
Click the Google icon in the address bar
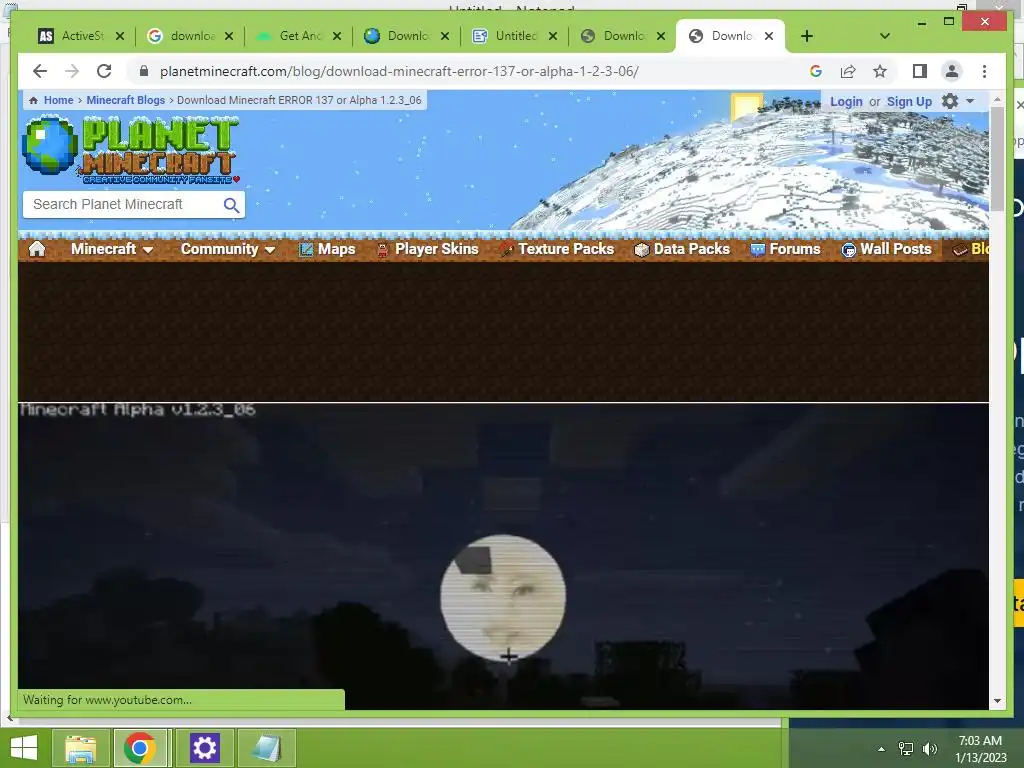[x=816, y=71]
